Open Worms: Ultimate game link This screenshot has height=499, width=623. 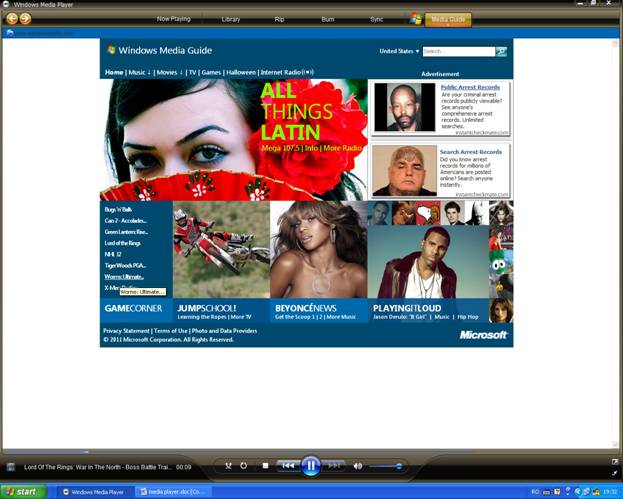124,277
